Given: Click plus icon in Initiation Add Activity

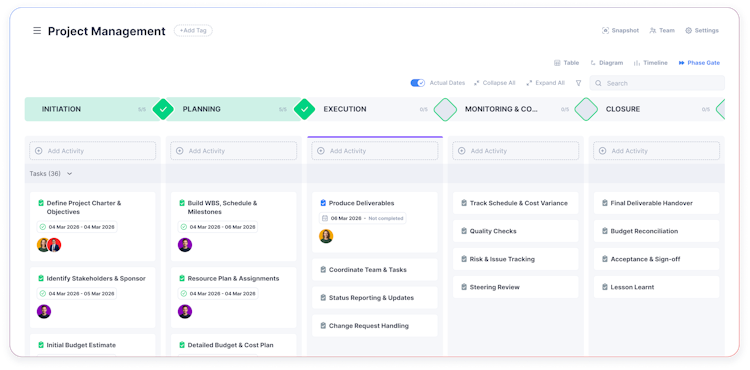Looking at the screenshot, I should point(39,151).
